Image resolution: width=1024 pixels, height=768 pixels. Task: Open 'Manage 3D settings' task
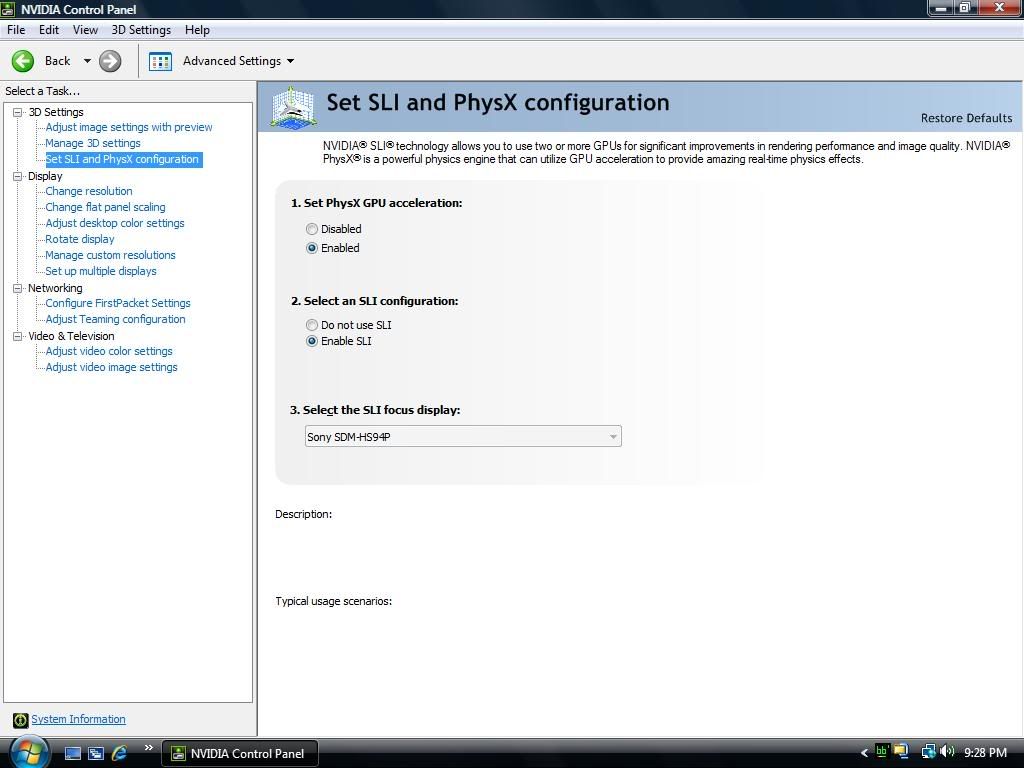tap(93, 143)
